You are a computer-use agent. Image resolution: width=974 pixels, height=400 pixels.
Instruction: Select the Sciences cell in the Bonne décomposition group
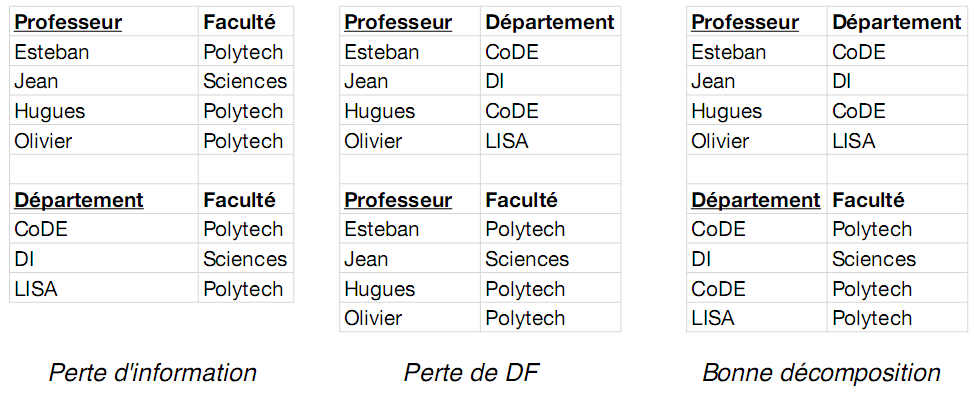pos(898,259)
